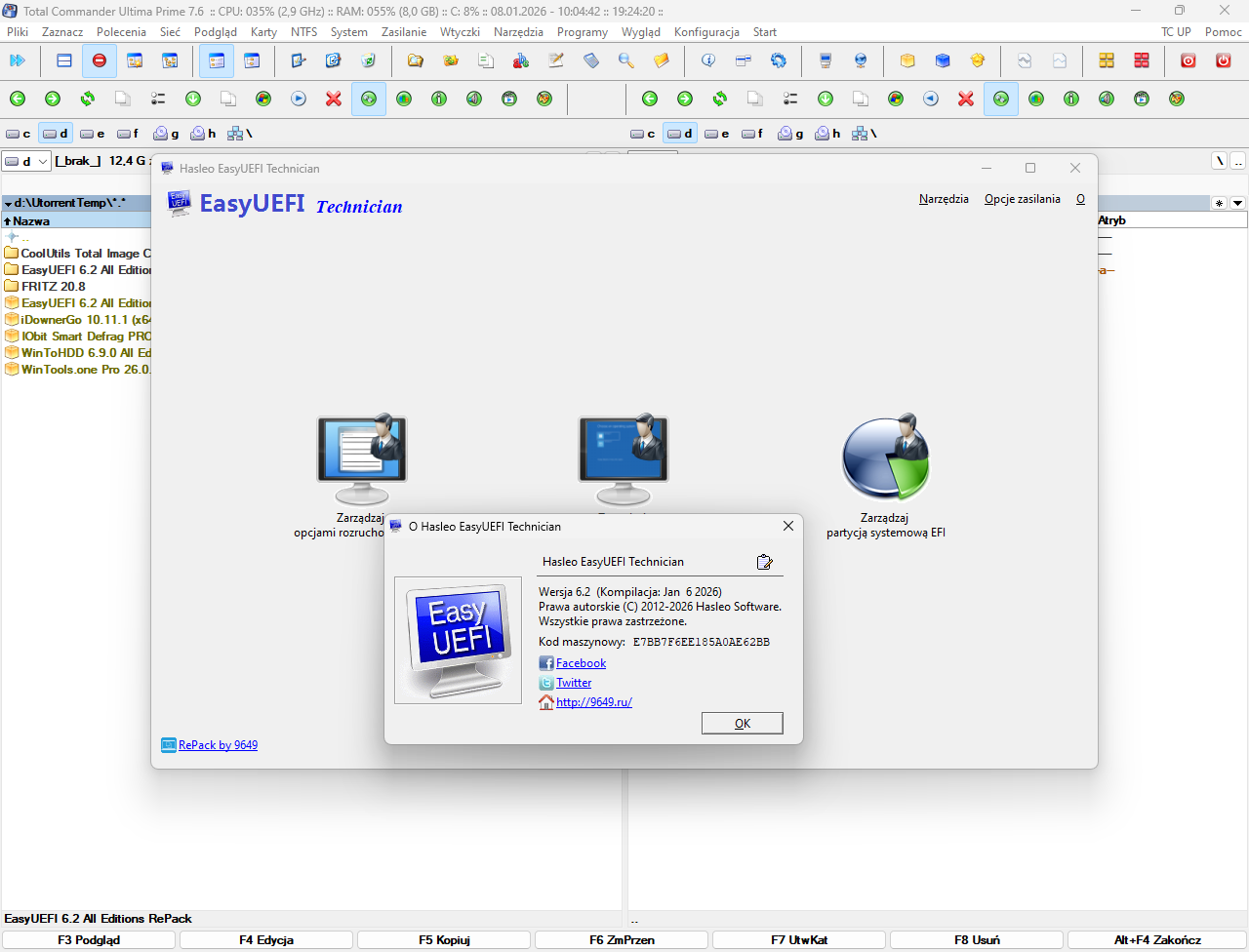This screenshot has height=952, width=1249.
Task: Click the F3 Podgląd button
Action: (x=89, y=940)
